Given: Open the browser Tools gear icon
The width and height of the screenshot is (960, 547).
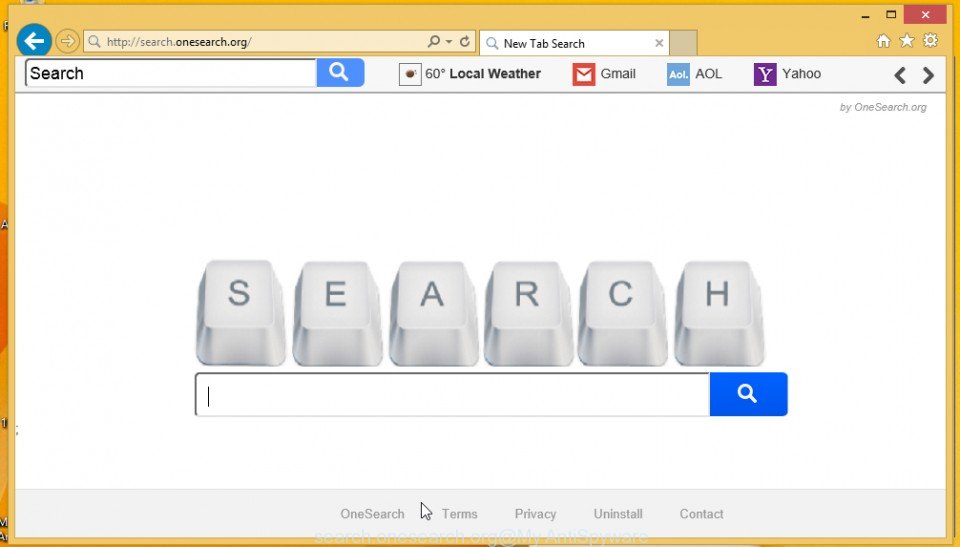Looking at the screenshot, I should coord(931,40).
